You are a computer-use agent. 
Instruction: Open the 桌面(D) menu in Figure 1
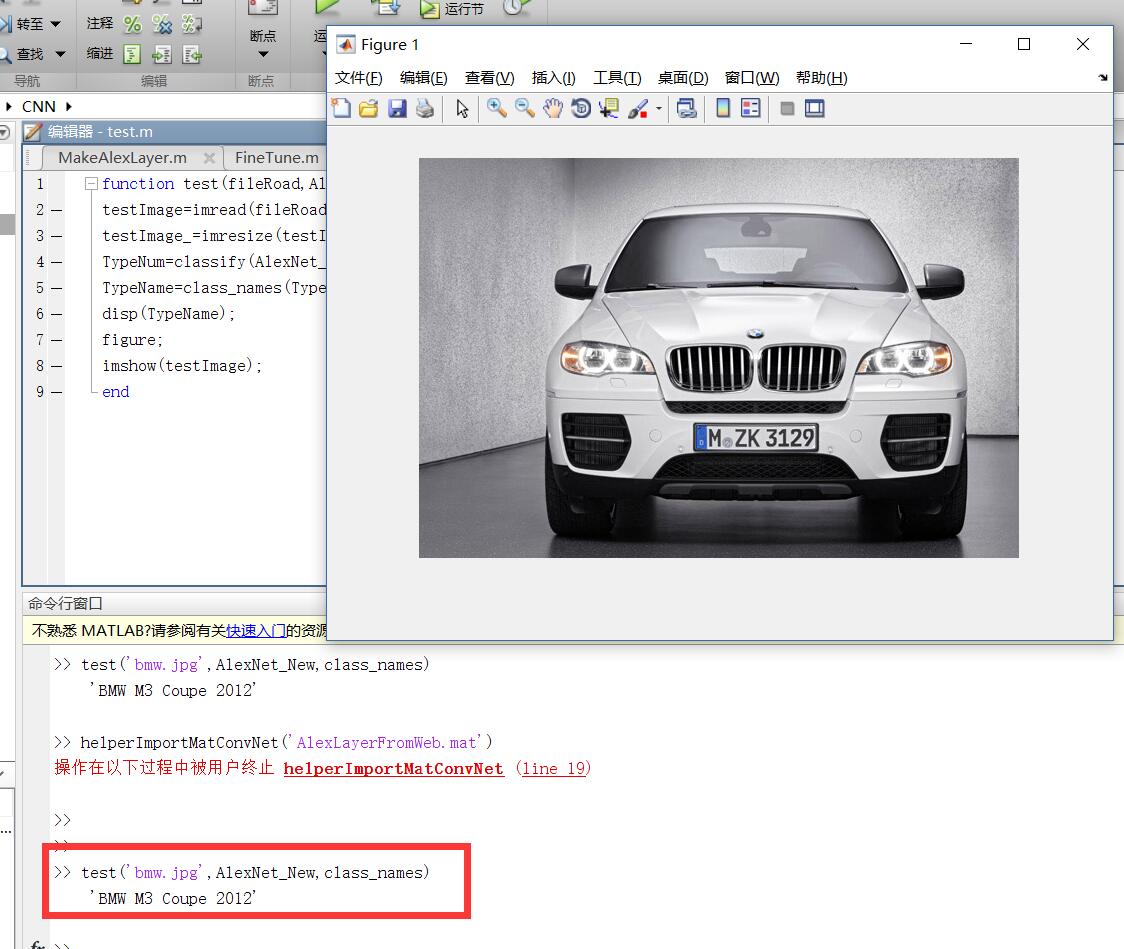click(x=683, y=77)
